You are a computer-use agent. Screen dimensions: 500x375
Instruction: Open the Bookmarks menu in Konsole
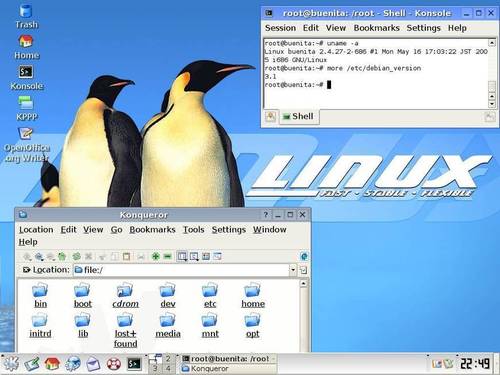[x=376, y=28]
